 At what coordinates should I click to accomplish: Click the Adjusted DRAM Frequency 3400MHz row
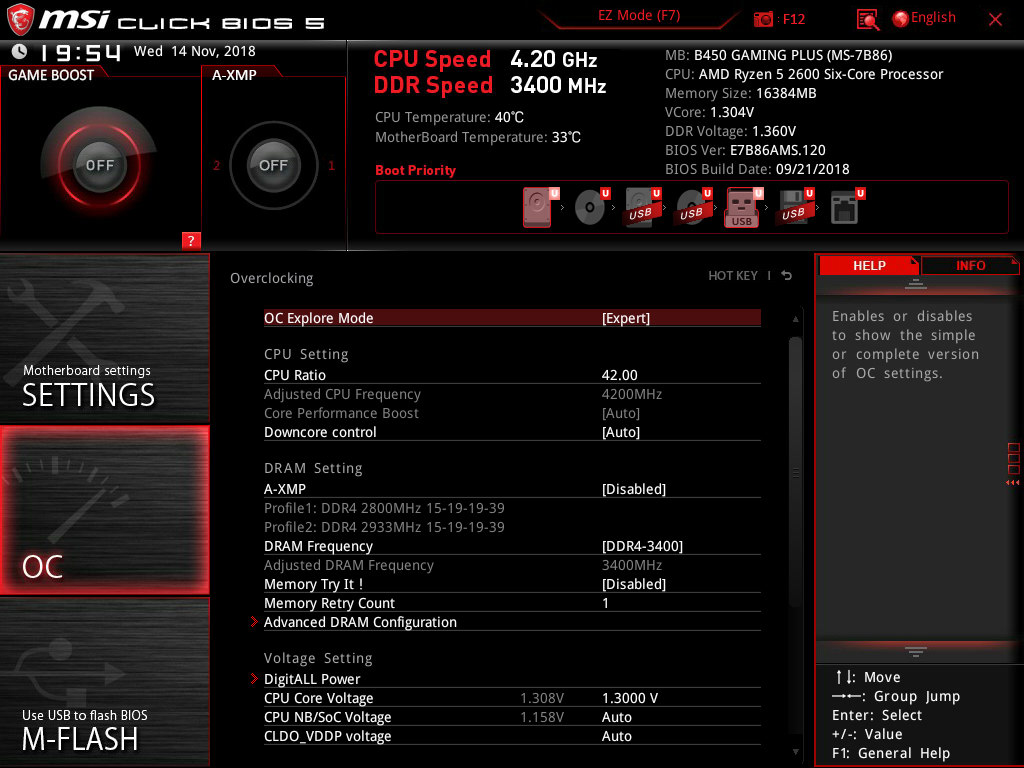pyautogui.click(x=512, y=565)
